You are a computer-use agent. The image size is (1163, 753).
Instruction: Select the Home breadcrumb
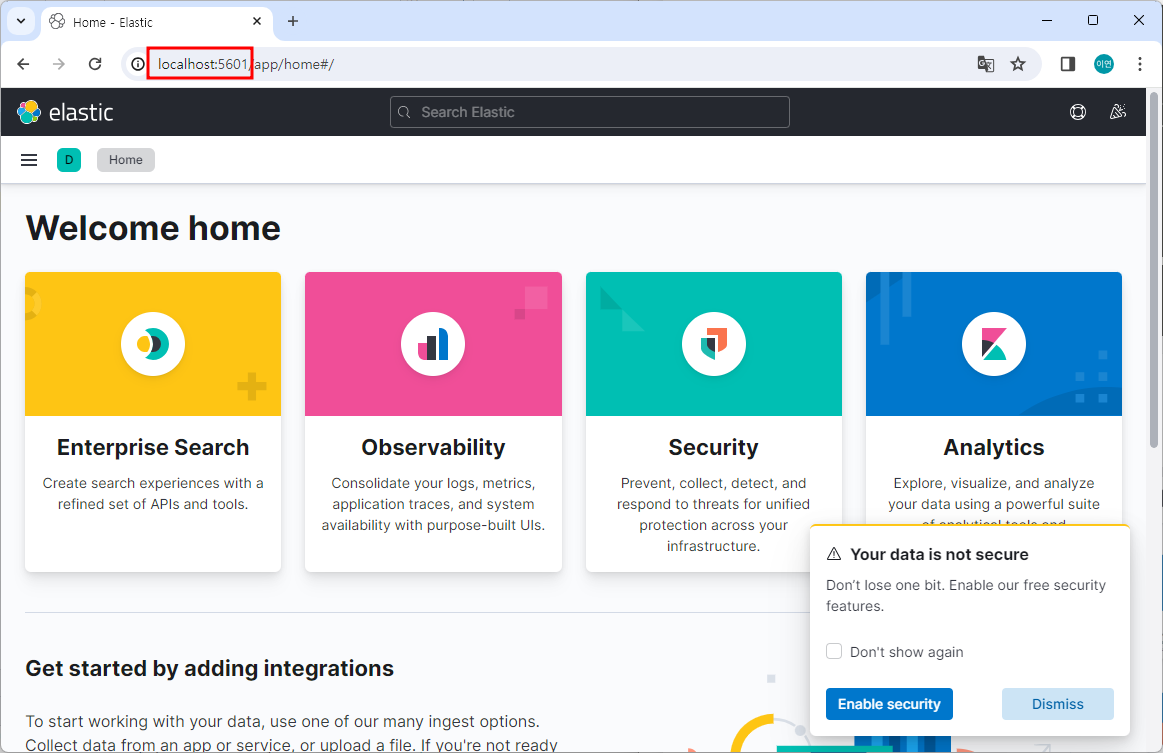(125, 160)
